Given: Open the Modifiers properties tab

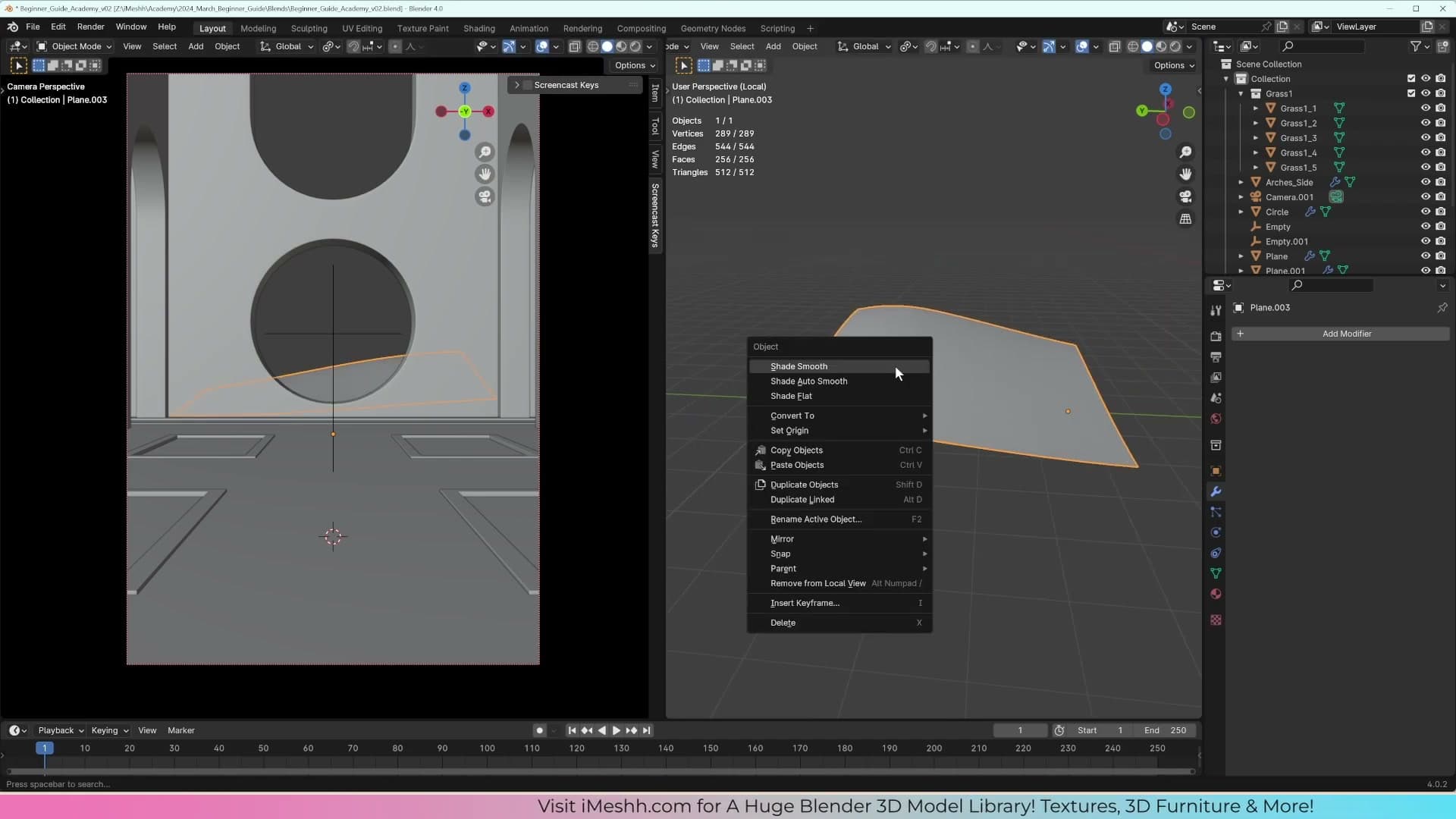Looking at the screenshot, I should (1216, 491).
